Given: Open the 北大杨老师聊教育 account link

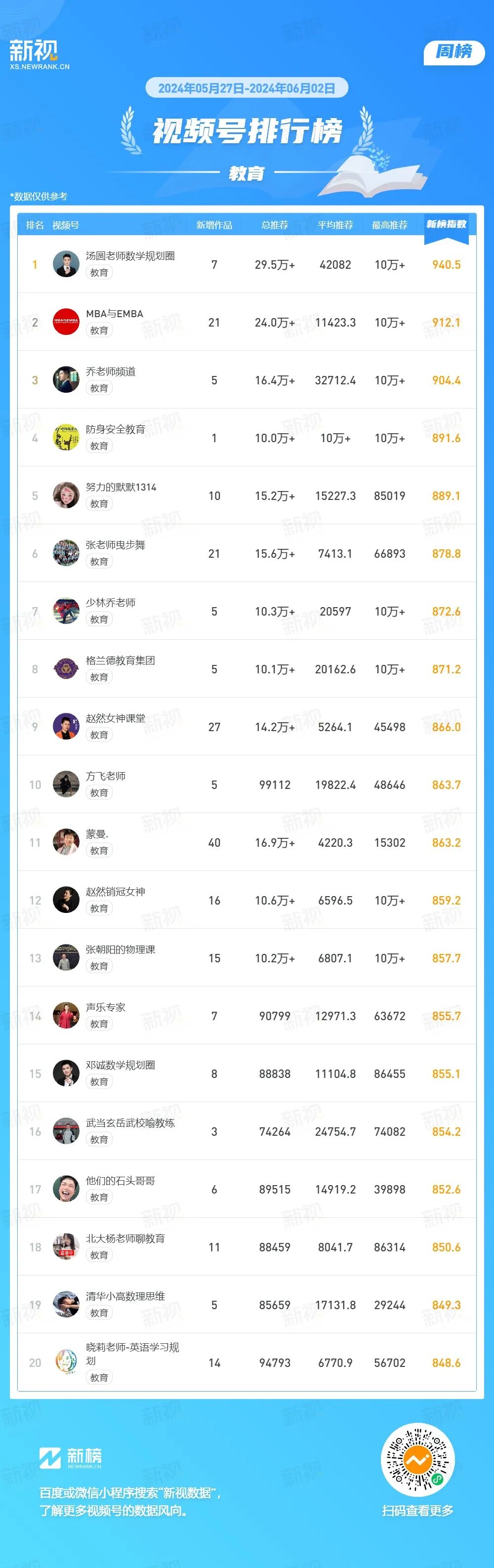Looking at the screenshot, I should (125, 1238).
